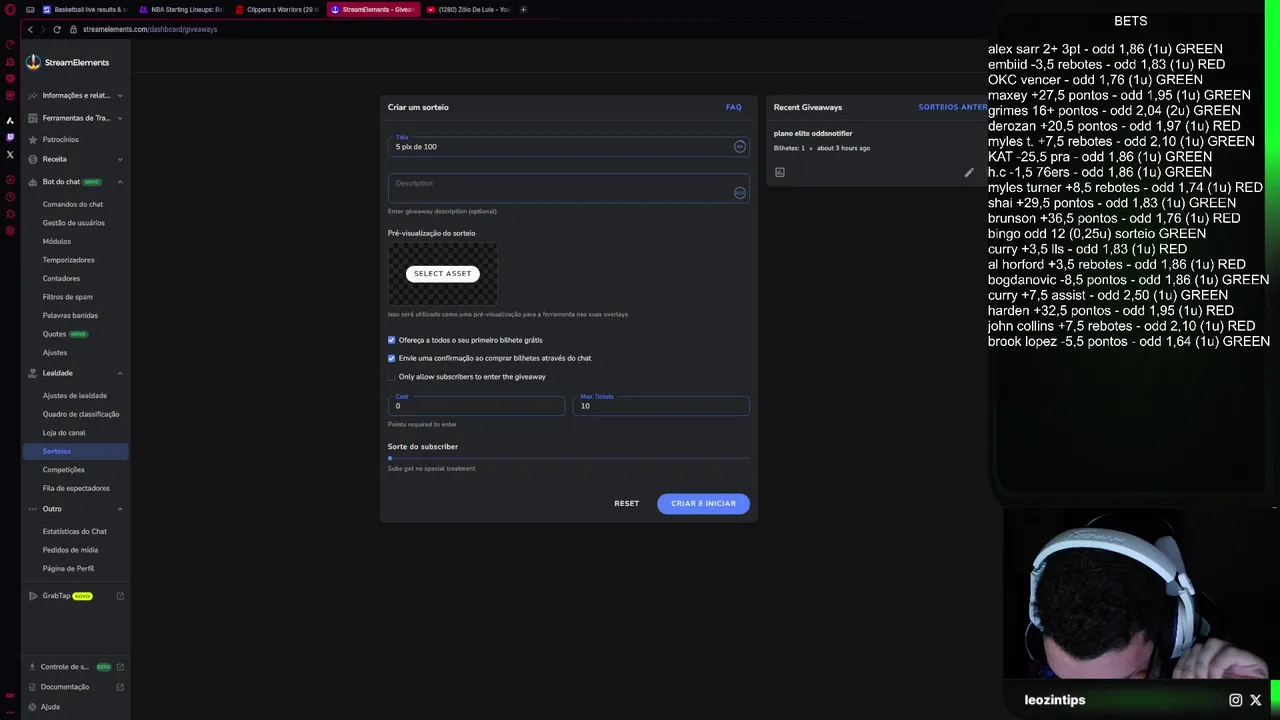Open Estatísticas do Chat in the sidebar
The height and width of the screenshot is (720, 1280).
(75, 531)
